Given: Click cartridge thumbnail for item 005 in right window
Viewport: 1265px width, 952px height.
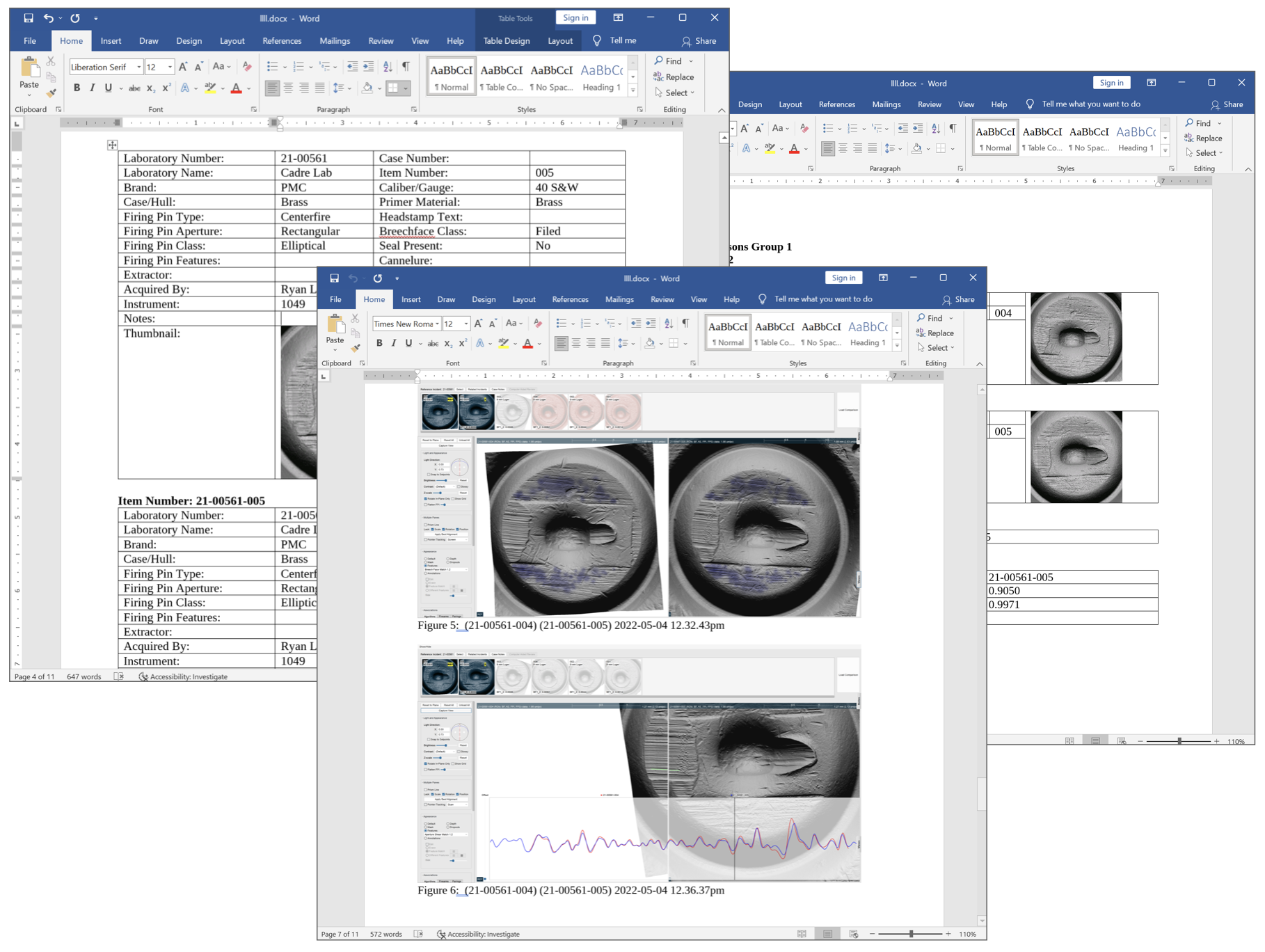Looking at the screenshot, I should click(1076, 457).
